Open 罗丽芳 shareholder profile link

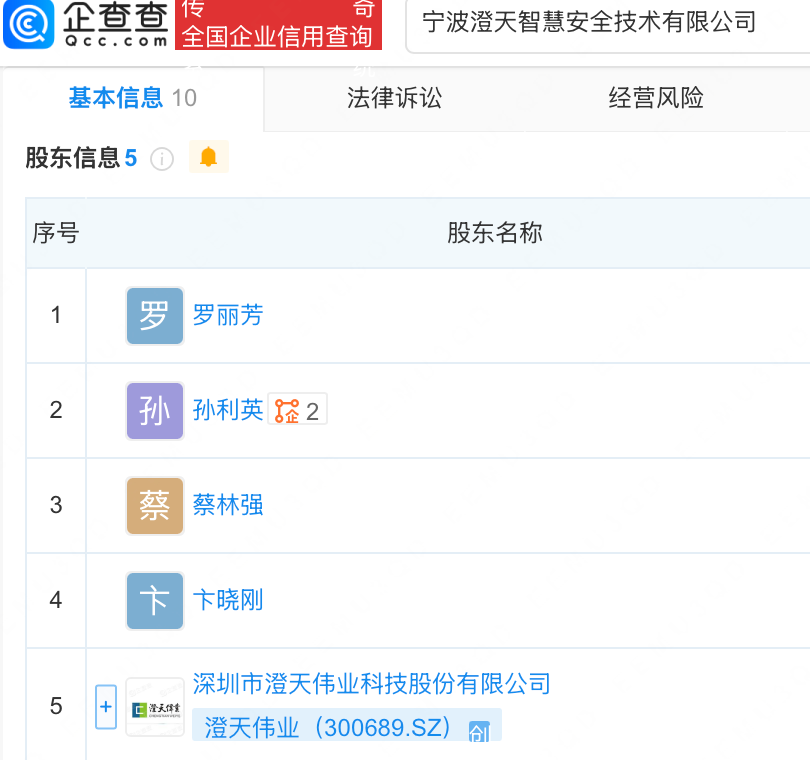tap(228, 315)
